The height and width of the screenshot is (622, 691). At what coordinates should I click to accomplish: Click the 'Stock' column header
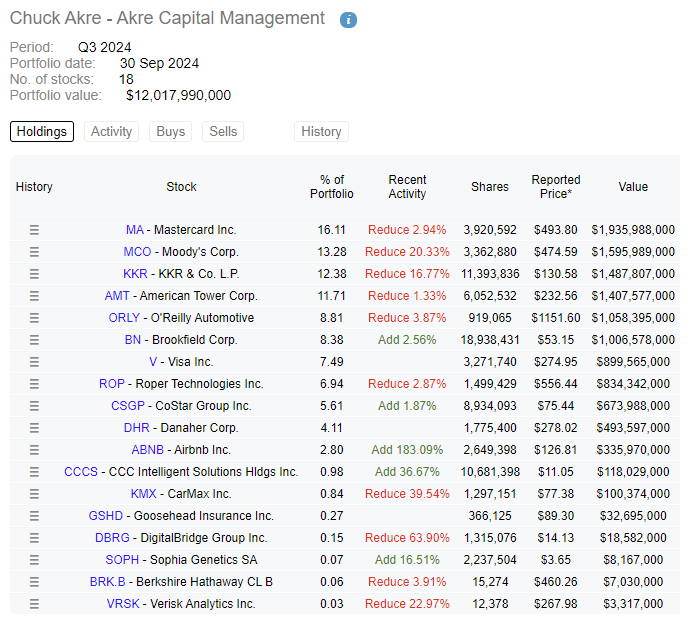(181, 187)
